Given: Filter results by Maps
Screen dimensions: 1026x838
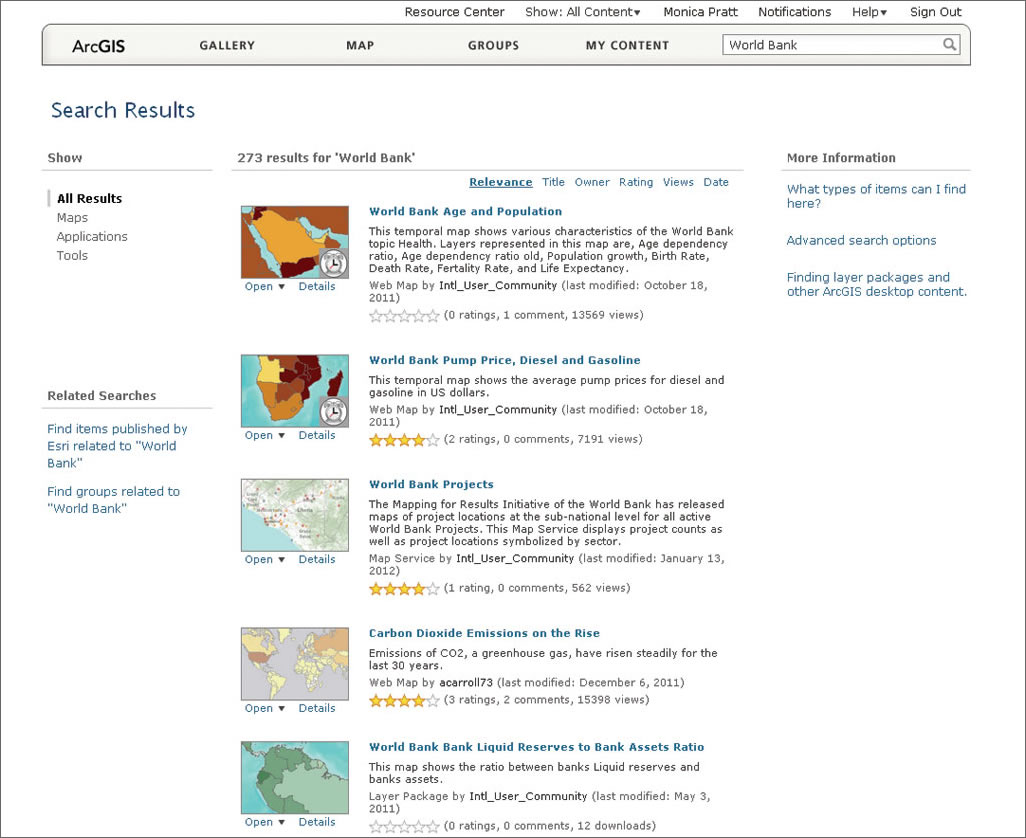Looking at the screenshot, I should 72,218.
